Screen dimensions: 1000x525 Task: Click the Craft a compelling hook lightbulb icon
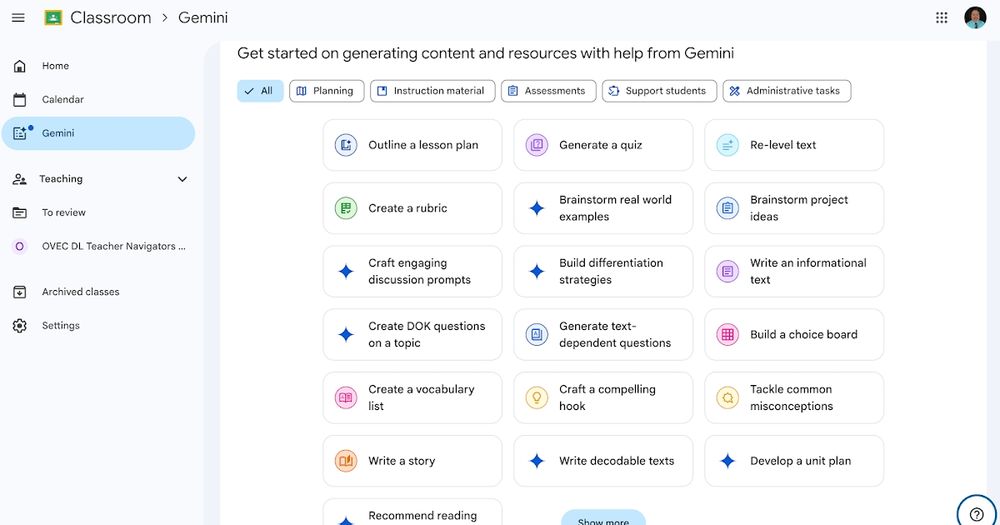[537, 397]
